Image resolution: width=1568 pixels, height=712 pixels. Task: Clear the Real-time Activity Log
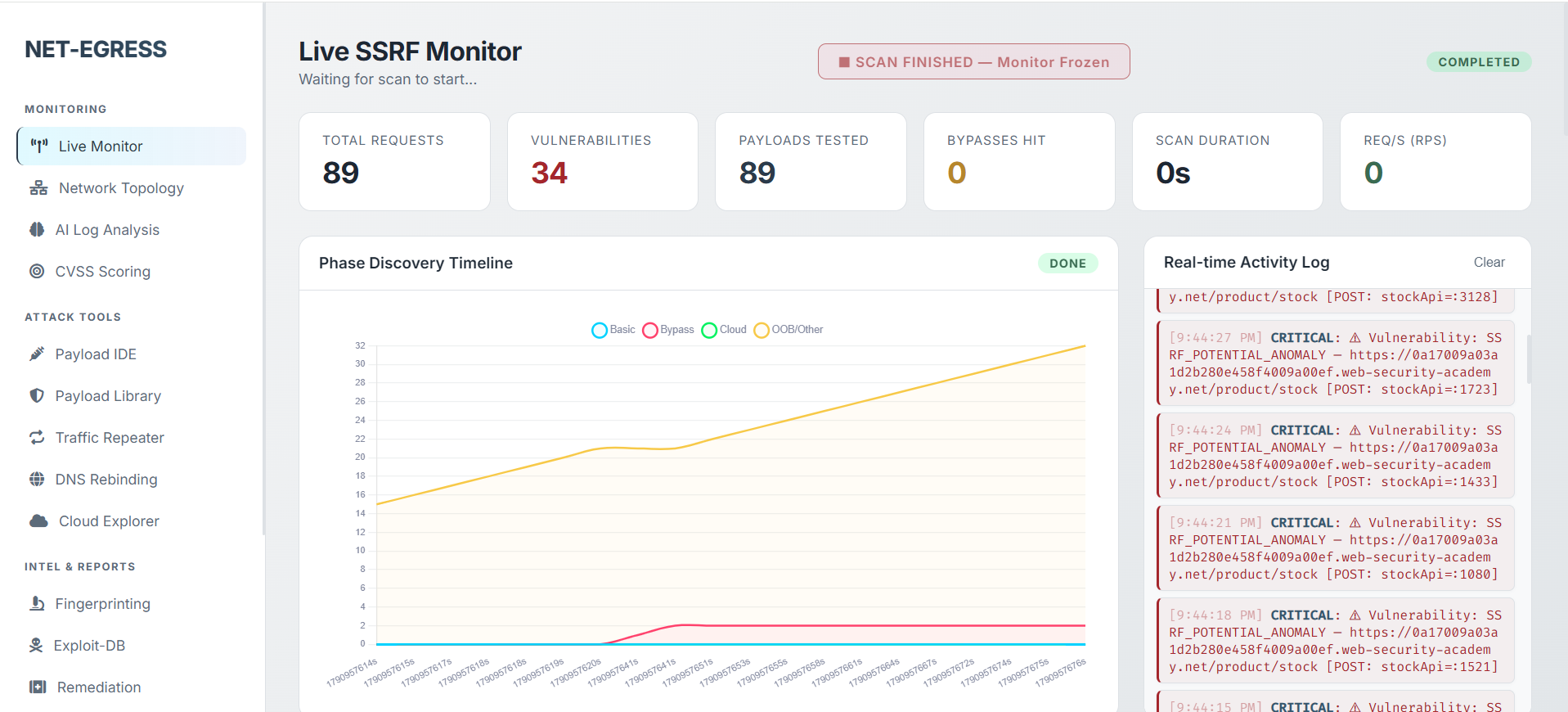(1489, 263)
